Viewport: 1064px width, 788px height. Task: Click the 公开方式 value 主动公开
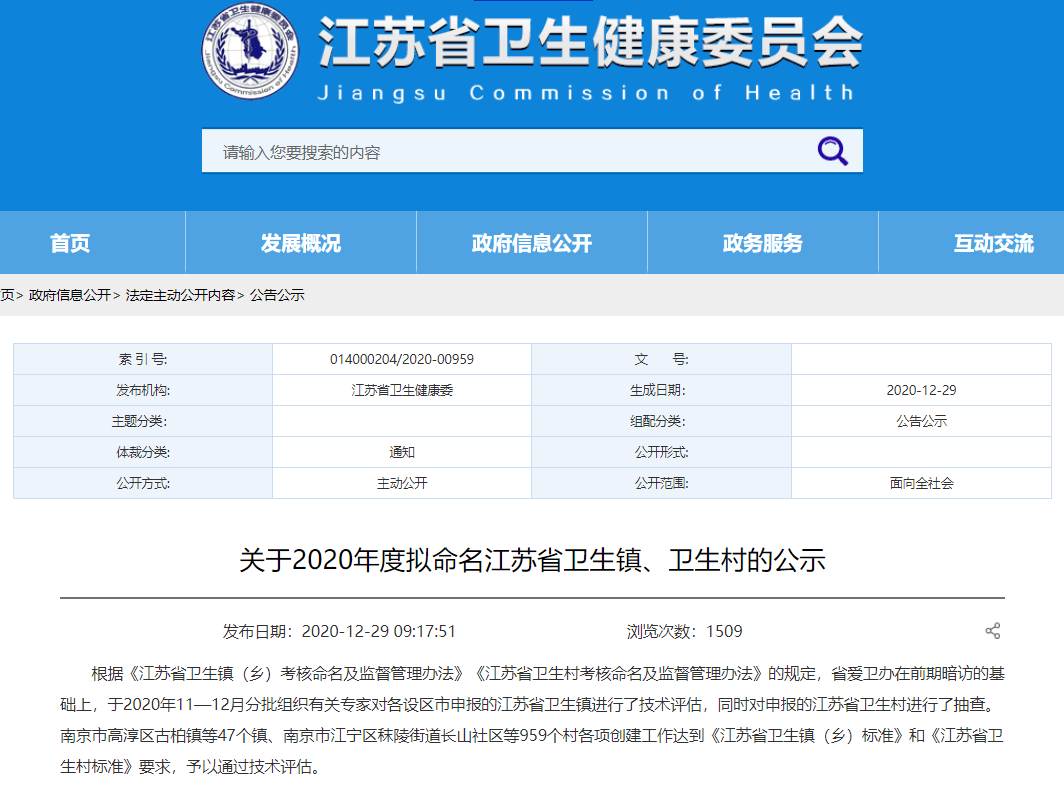pos(401,484)
